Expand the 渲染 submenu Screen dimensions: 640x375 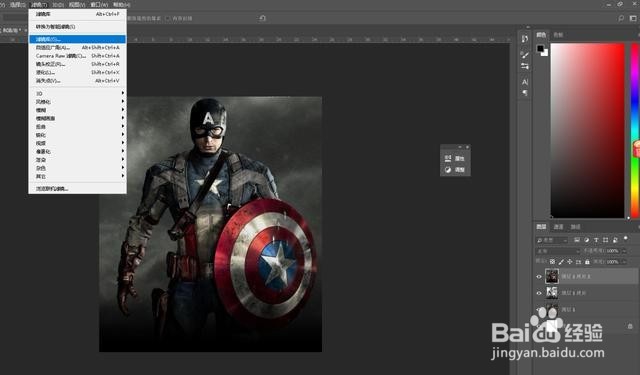tap(78, 160)
